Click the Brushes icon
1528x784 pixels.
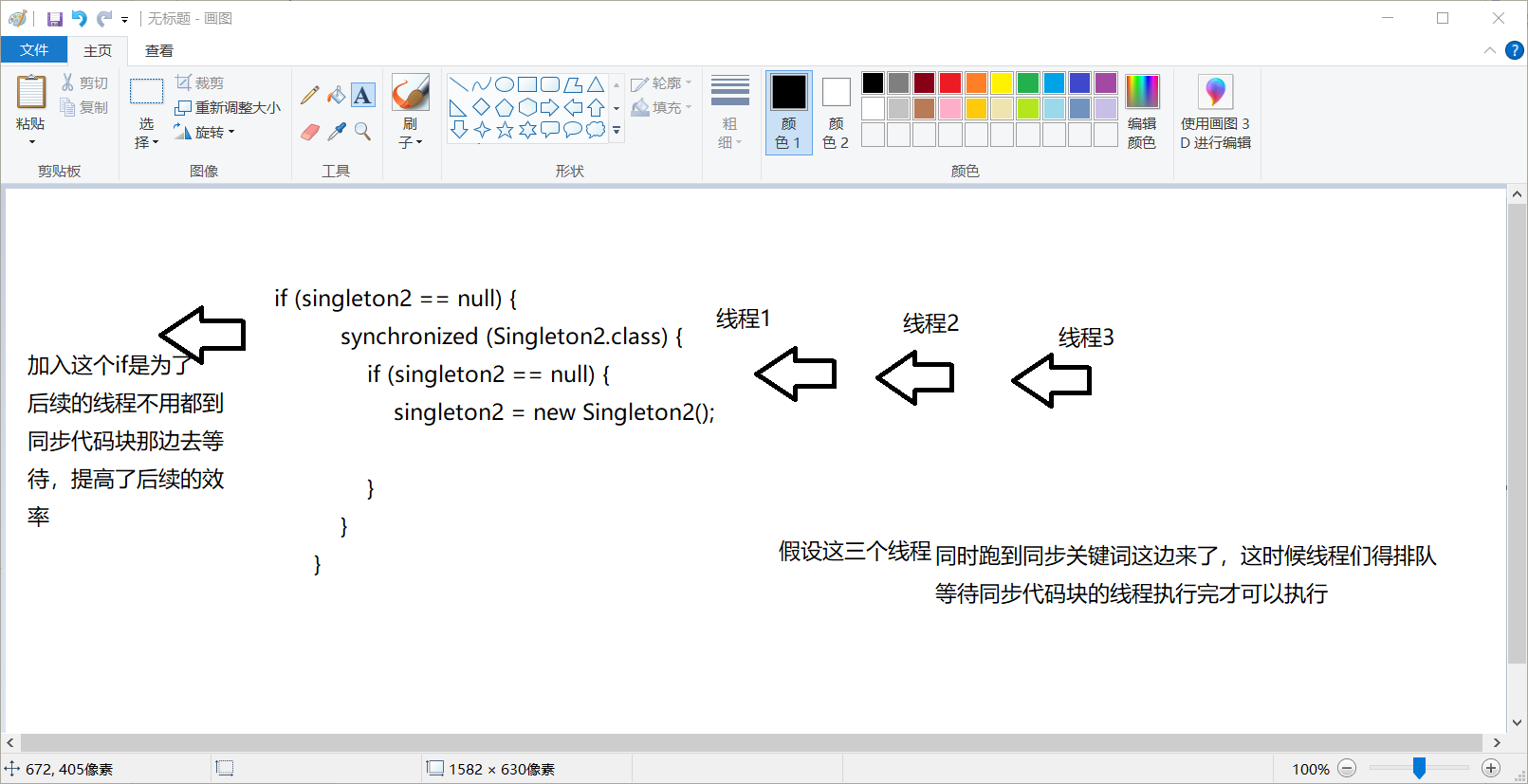[x=411, y=92]
